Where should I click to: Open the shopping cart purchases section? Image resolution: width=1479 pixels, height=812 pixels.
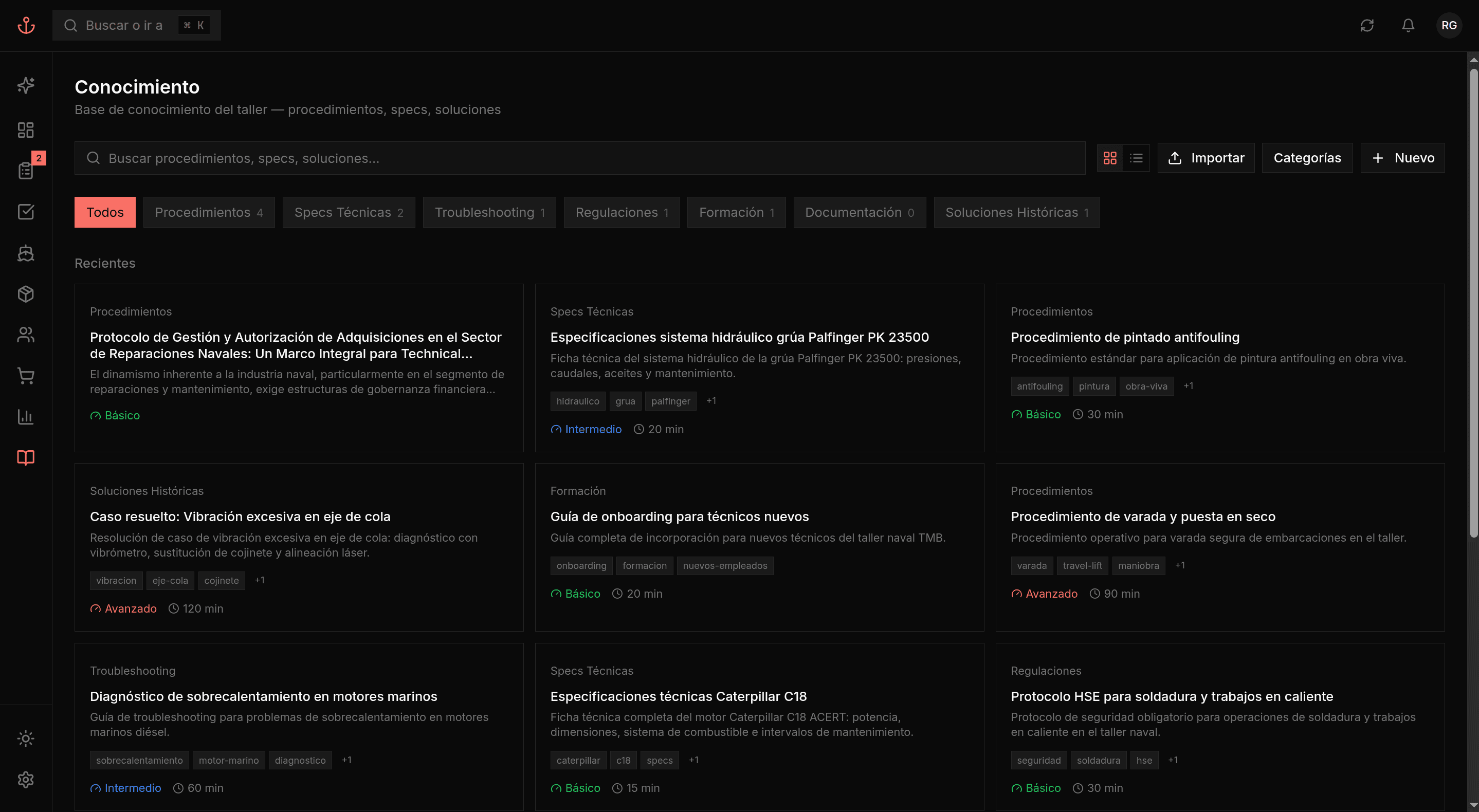(25, 376)
